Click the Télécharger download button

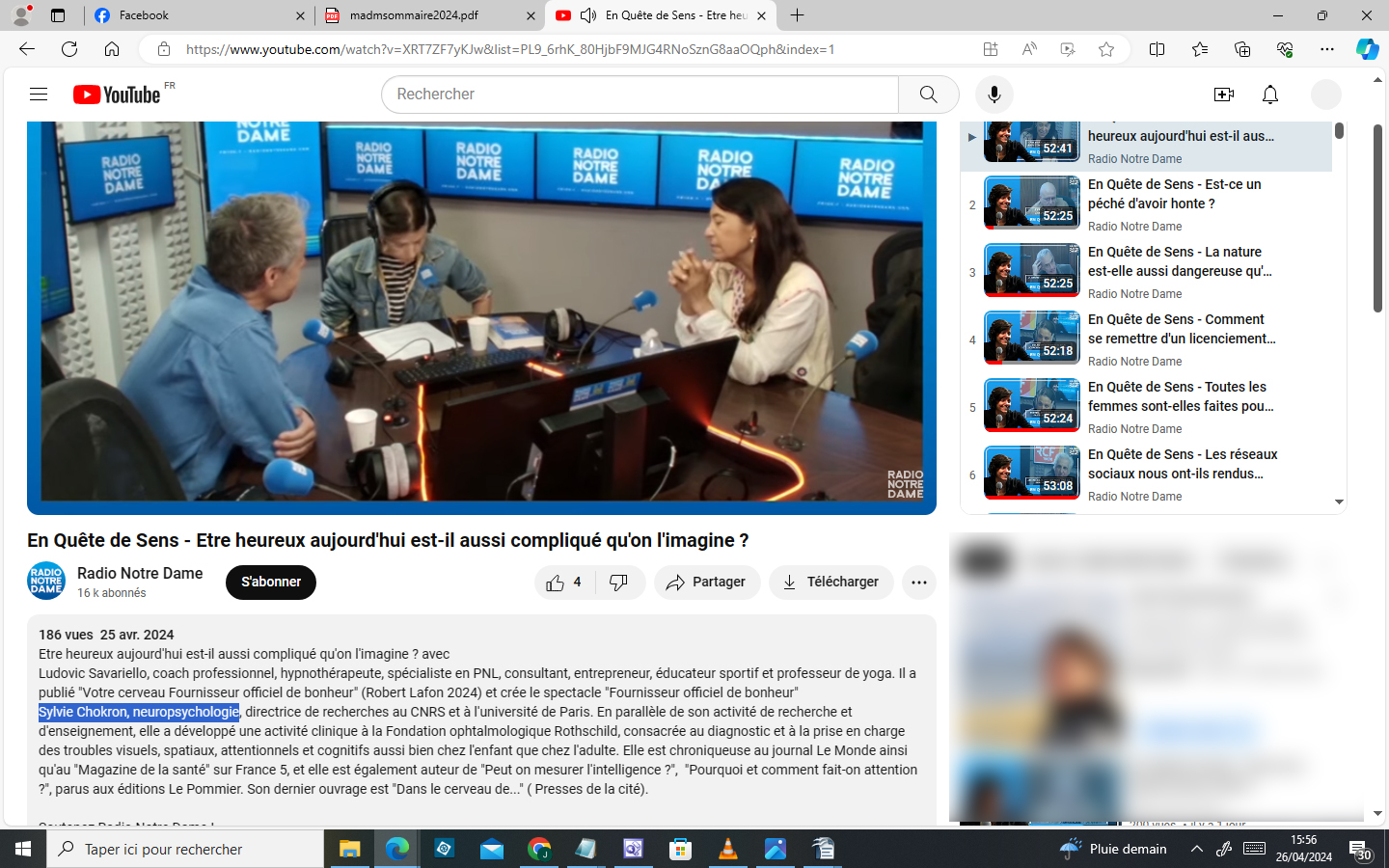(831, 582)
